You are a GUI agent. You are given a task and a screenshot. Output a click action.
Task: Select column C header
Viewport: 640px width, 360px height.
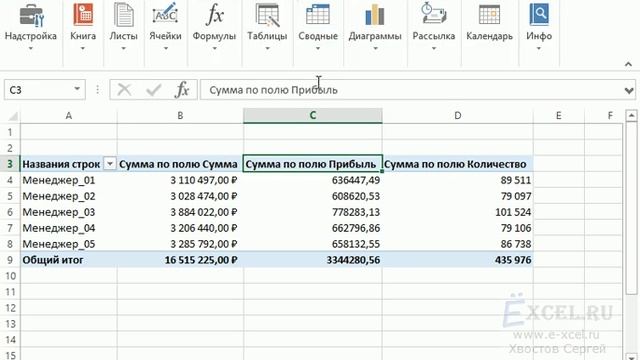click(313, 116)
